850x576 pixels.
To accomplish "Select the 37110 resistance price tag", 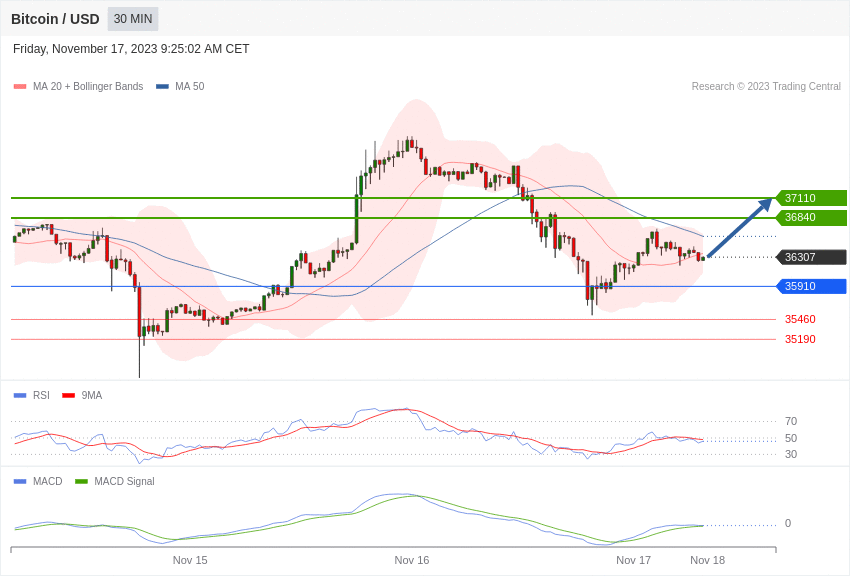I will [811, 198].
